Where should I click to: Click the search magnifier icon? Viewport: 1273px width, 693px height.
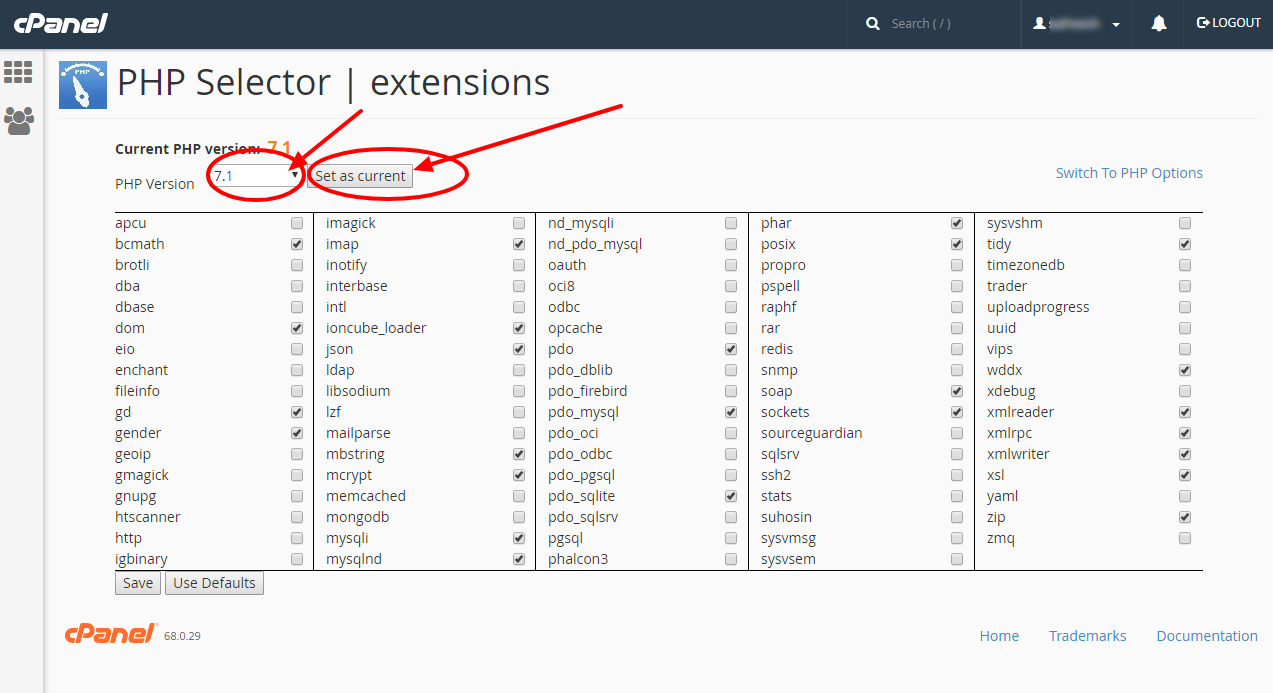coord(873,23)
